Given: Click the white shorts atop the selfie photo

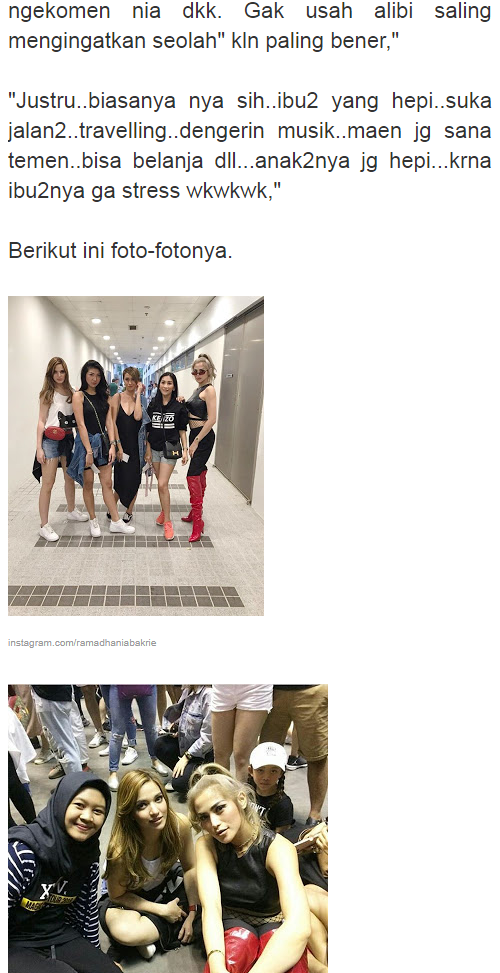Looking at the screenshot, I should click(241, 697).
